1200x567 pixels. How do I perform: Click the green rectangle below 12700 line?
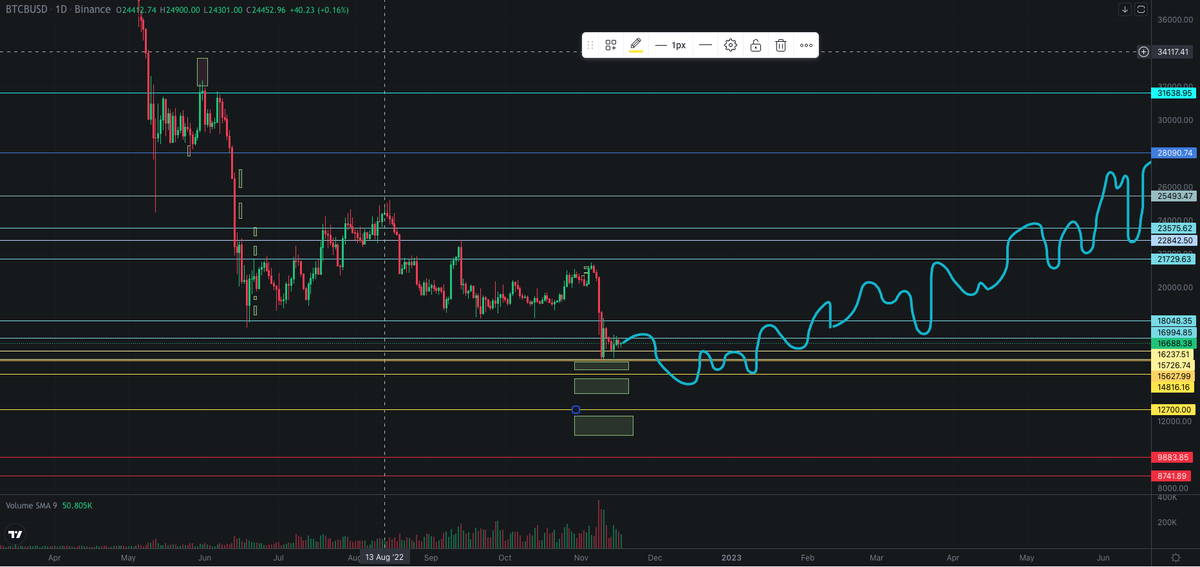tap(603, 426)
